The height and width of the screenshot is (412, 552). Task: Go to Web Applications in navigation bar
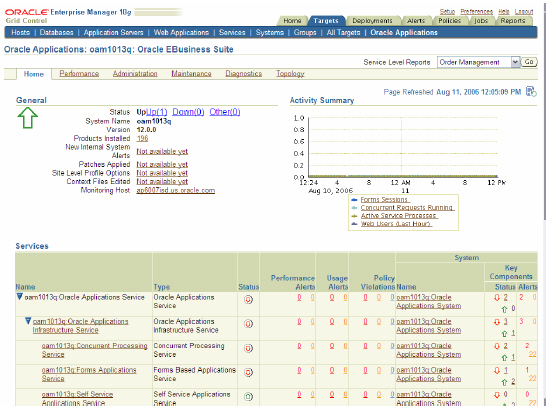[x=181, y=32]
